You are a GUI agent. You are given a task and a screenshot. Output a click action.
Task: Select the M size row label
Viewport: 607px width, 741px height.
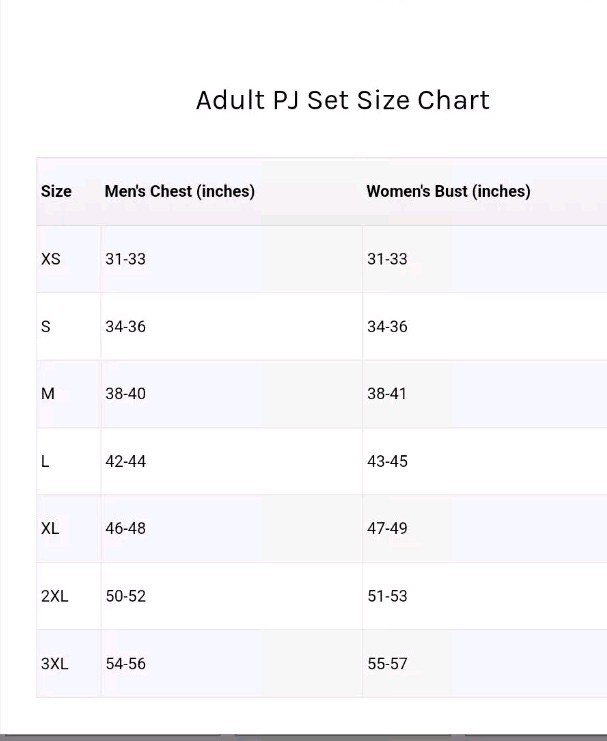48,394
